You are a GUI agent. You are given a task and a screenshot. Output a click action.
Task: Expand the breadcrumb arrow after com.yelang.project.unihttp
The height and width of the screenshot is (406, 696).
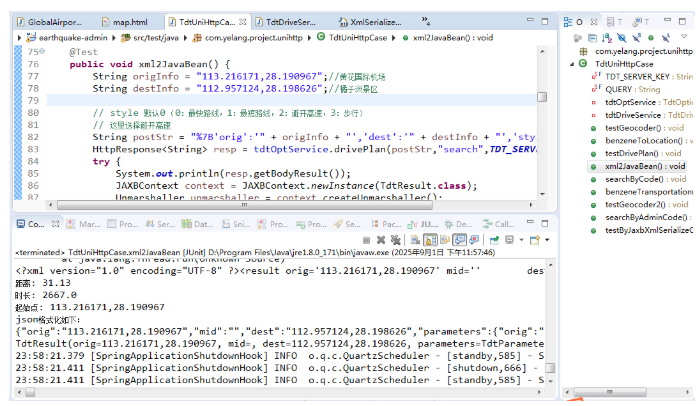309,38
